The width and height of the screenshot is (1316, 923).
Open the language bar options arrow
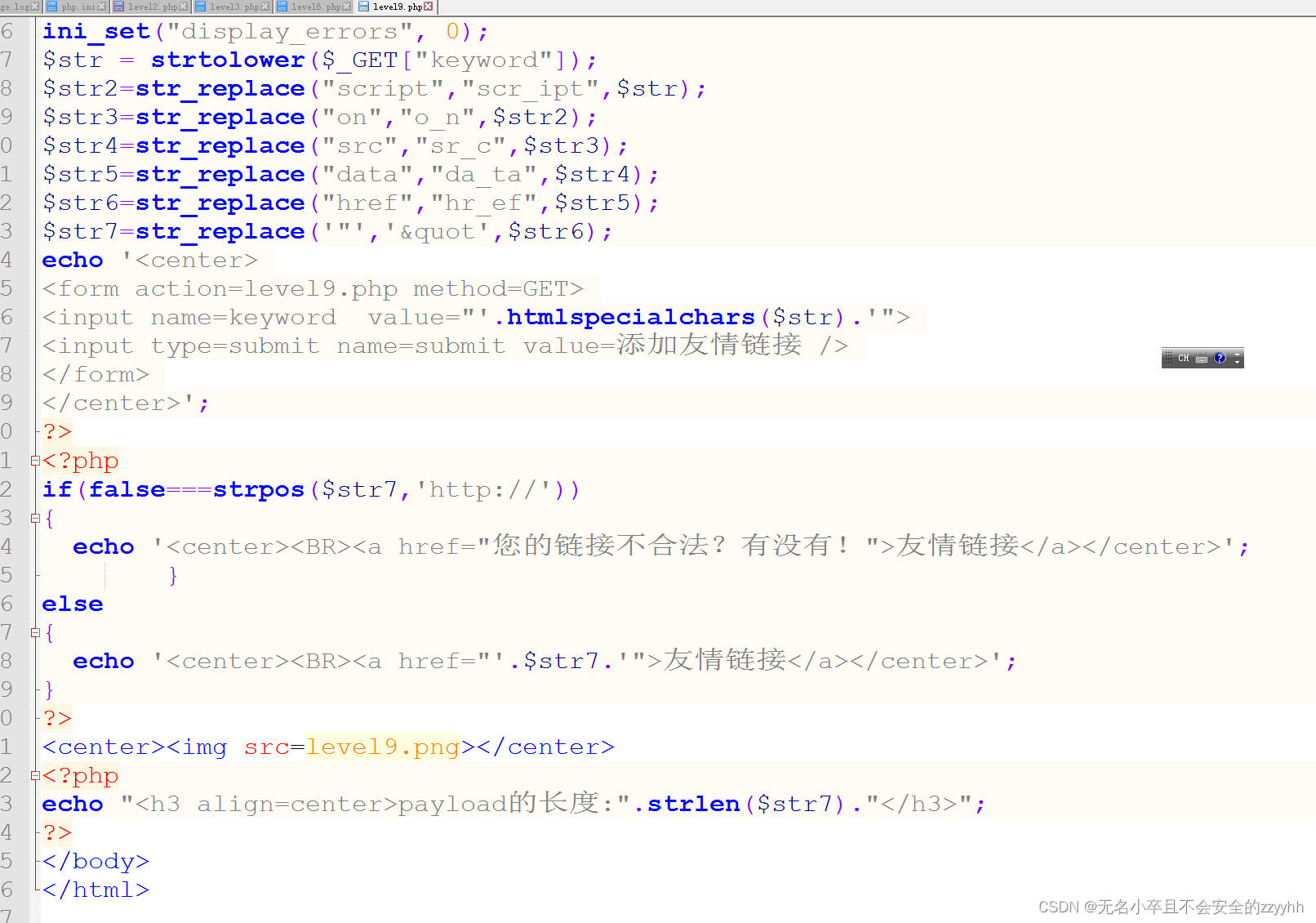pos(1238,363)
